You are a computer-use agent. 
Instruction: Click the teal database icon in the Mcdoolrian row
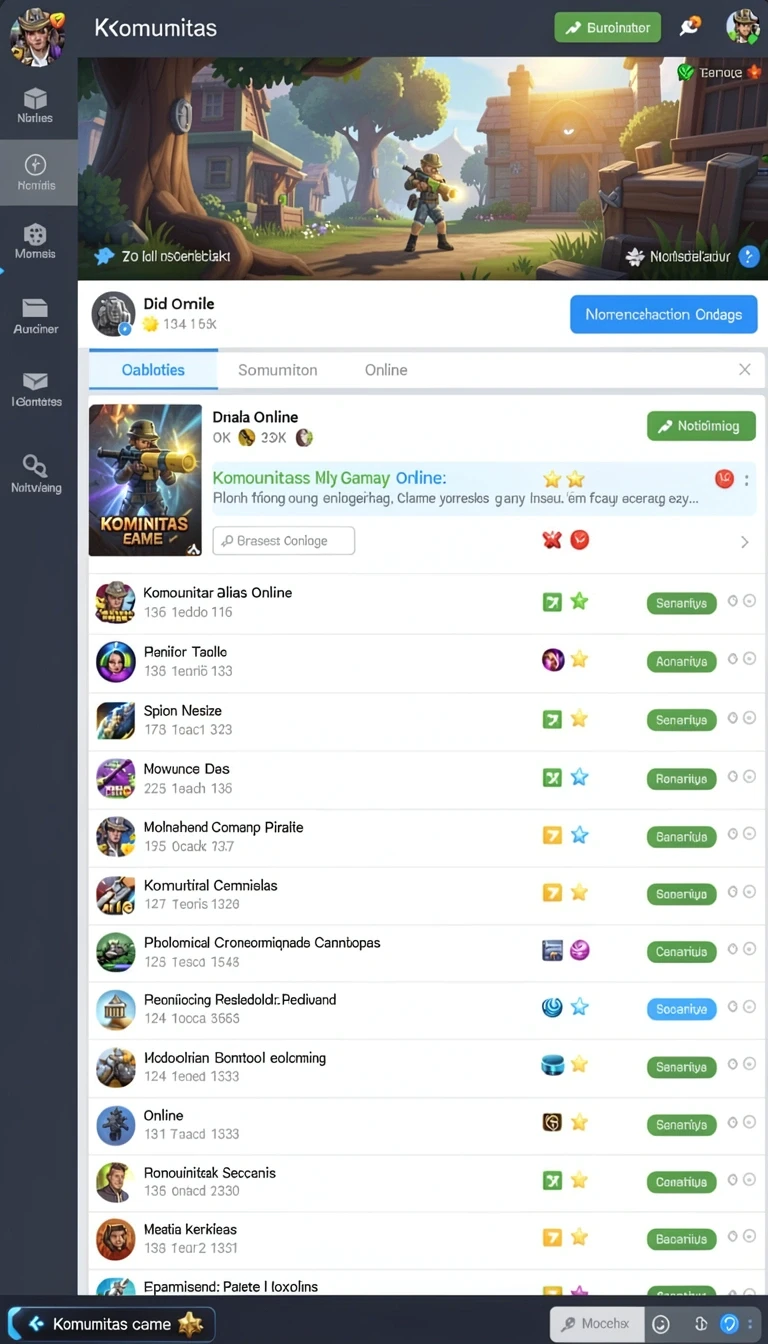pos(552,1066)
